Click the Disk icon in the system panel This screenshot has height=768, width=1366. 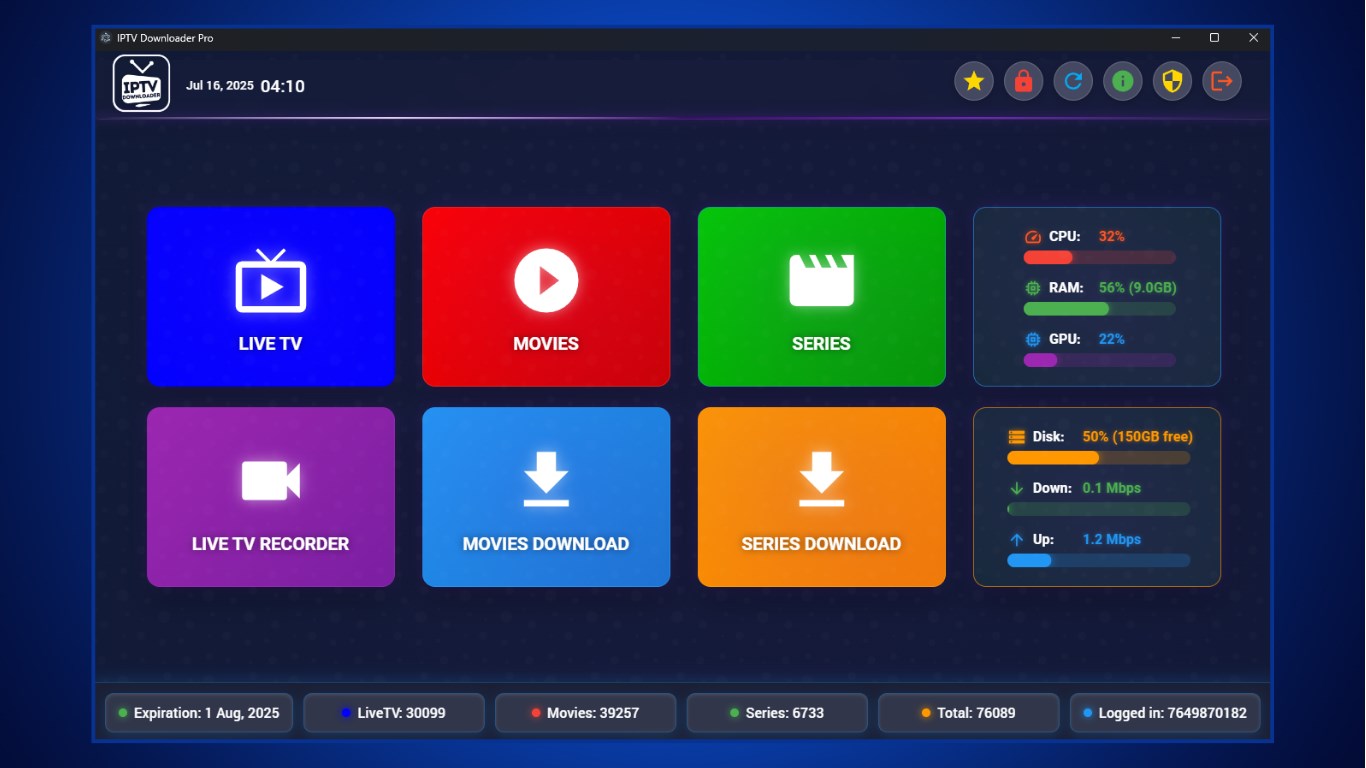pyautogui.click(x=1017, y=436)
